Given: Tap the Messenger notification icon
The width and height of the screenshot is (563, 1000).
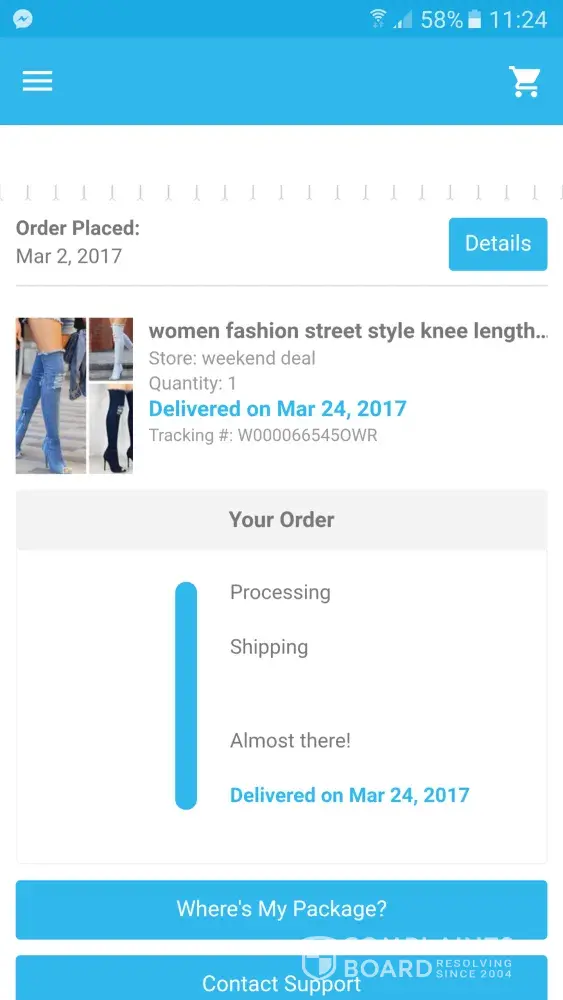Looking at the screenshot, I should tap(22, 19).
